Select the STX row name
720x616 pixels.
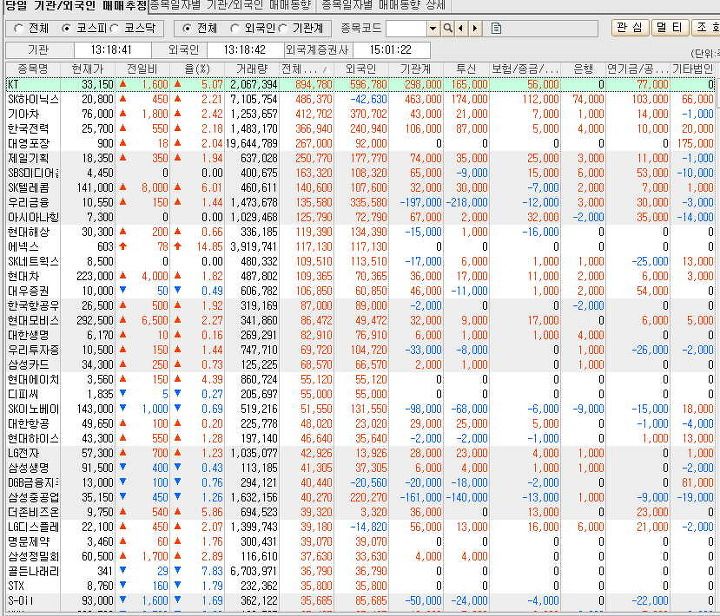tap(16, 586)
